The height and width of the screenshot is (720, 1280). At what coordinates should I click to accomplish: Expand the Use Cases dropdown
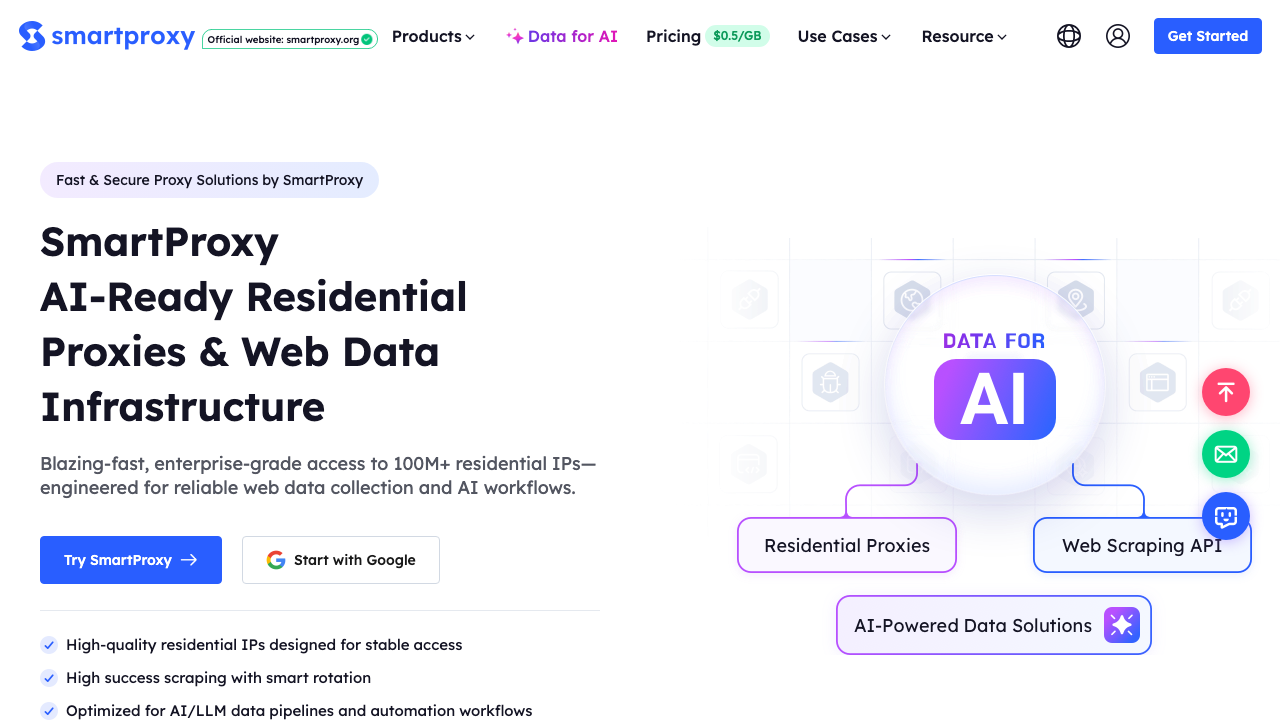pos(844,36)
